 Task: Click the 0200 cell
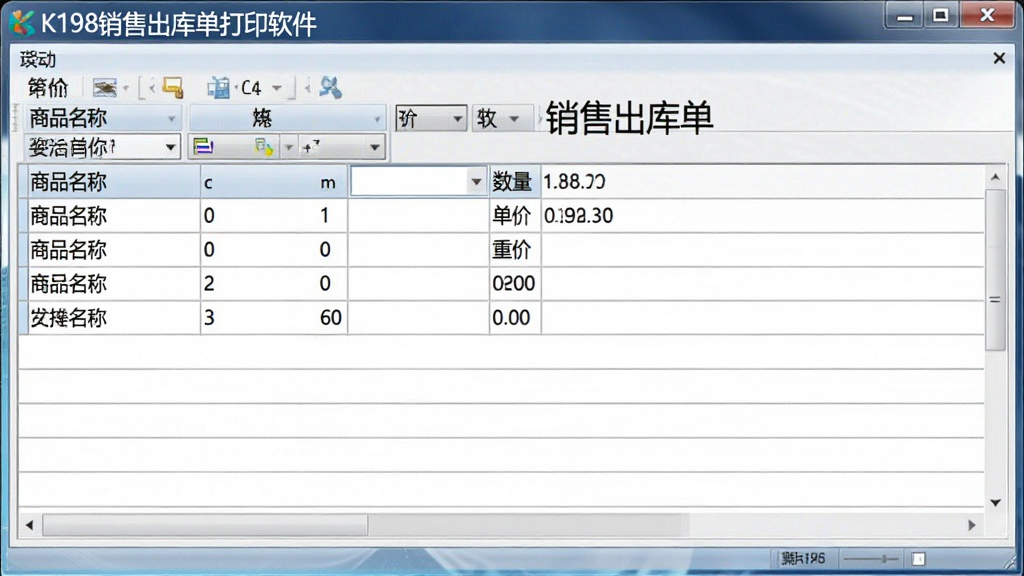coord(514,283)
